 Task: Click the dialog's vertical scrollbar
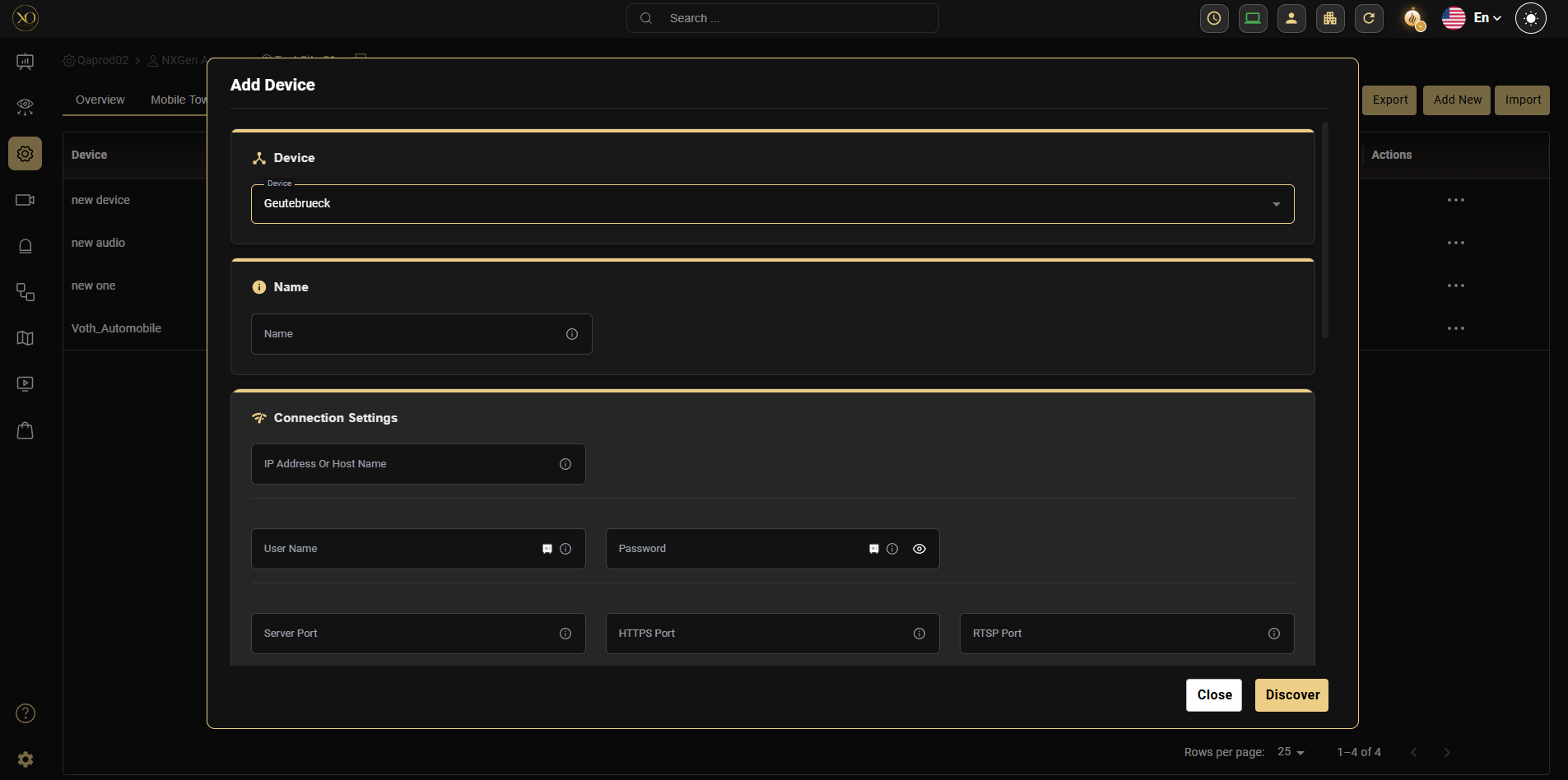point(1324,230)
